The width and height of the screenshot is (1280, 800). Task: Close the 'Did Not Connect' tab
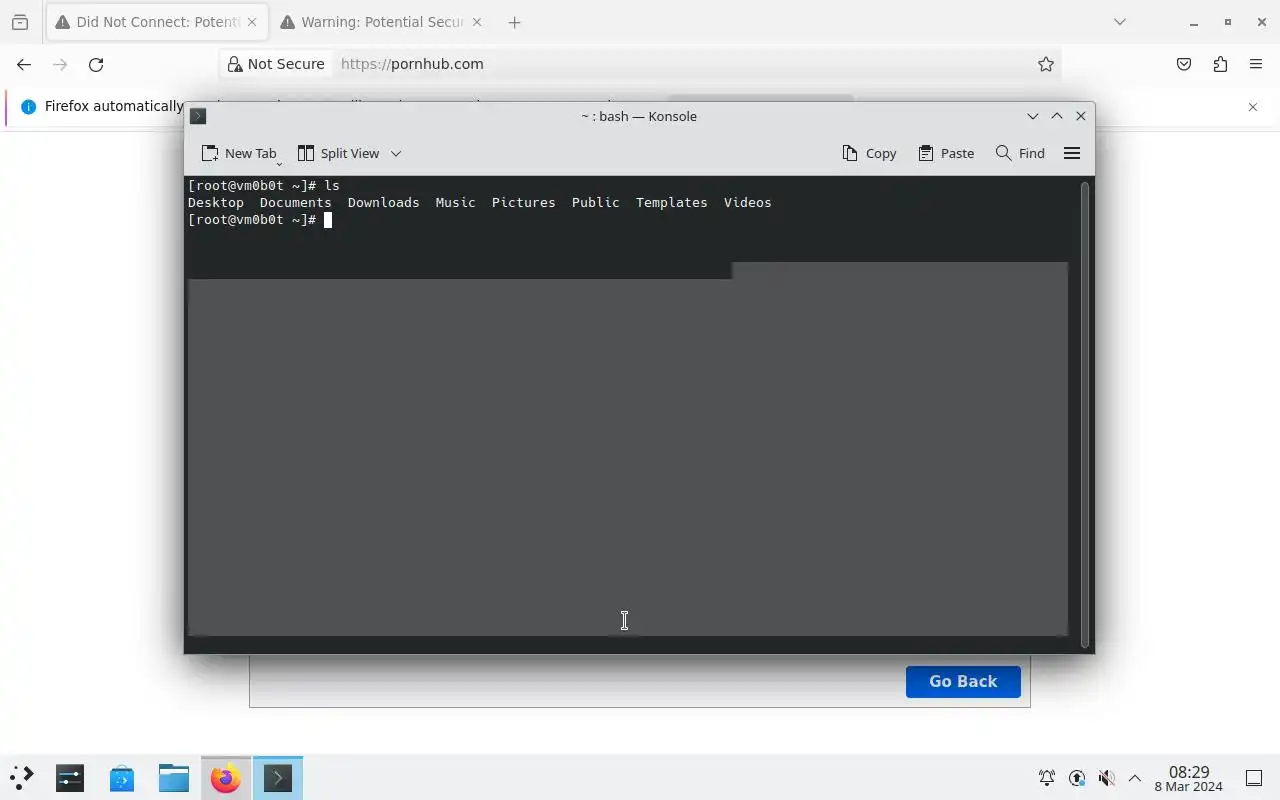pos(252,22)
